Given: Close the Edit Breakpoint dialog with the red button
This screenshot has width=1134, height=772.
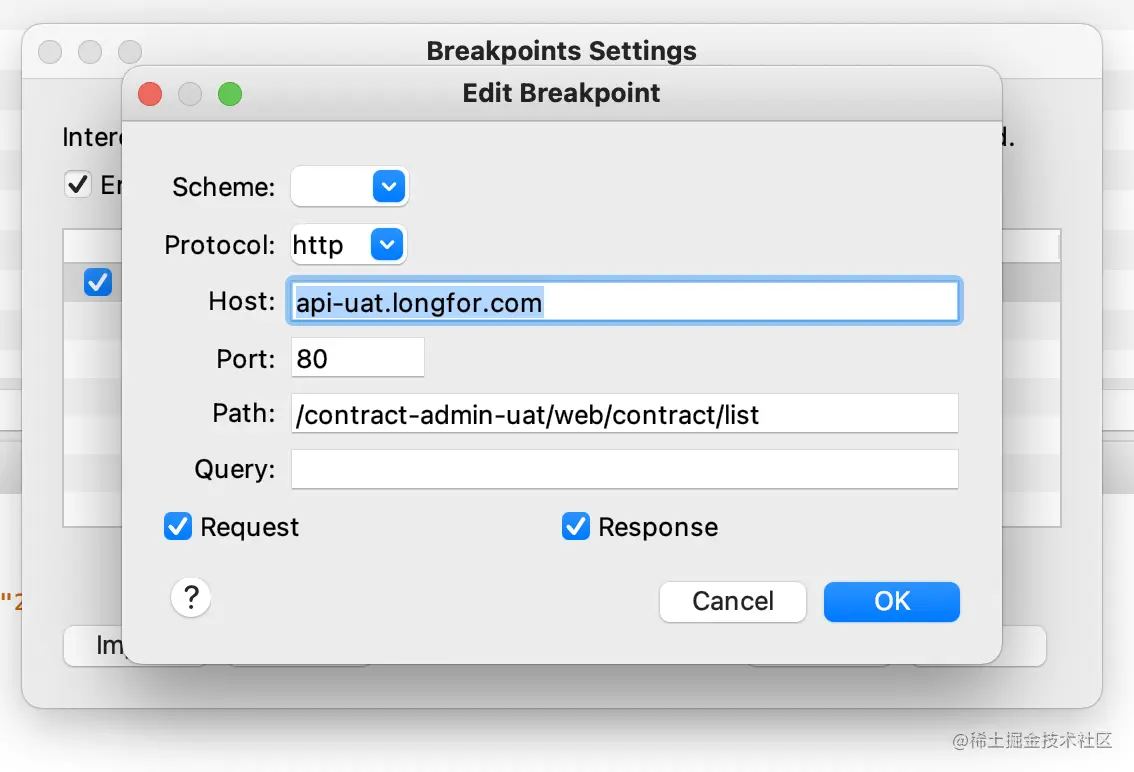Looking at the screenshot, I should [150, 94].
